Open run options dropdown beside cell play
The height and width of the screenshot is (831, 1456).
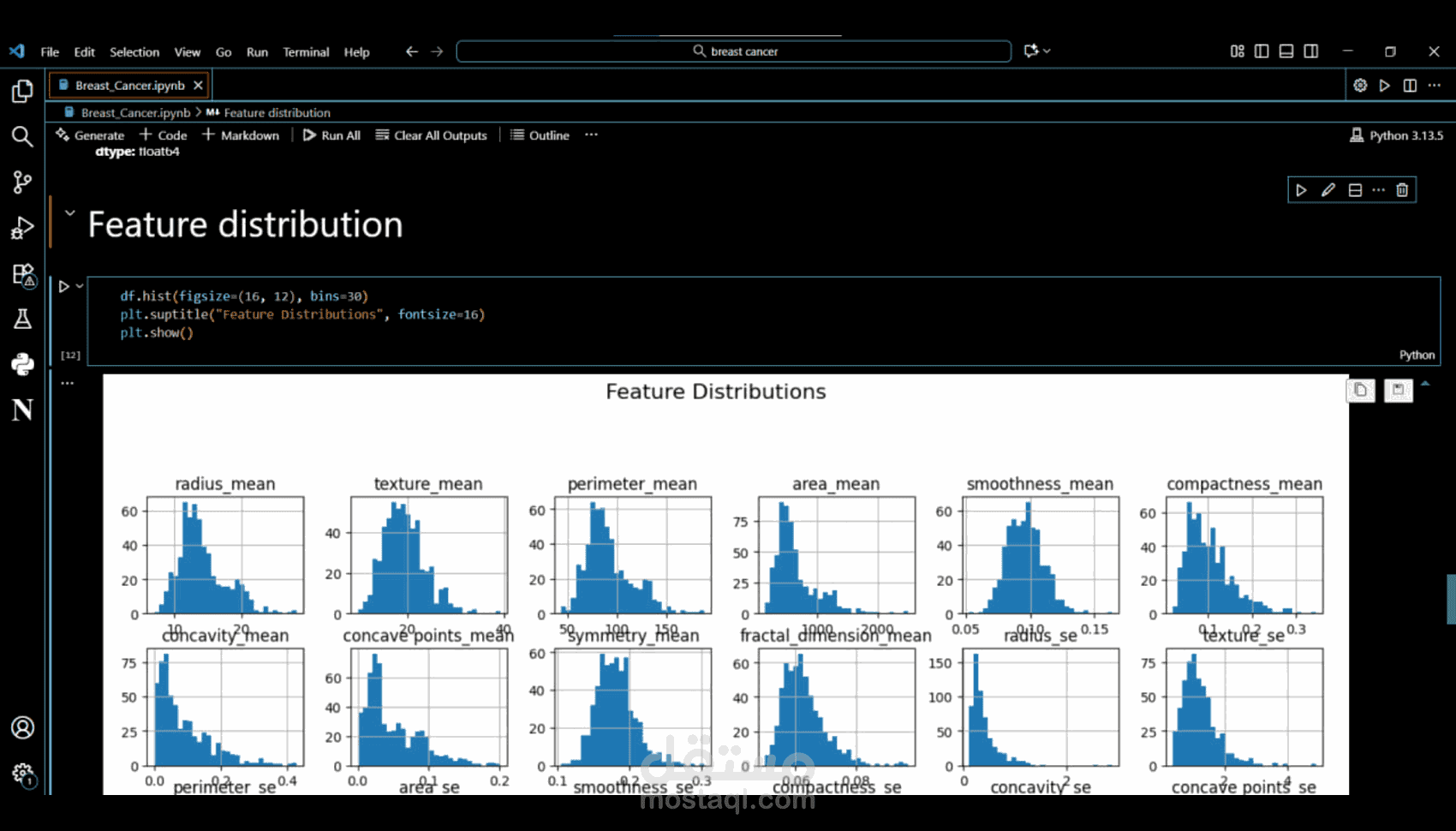click(80, 286)
